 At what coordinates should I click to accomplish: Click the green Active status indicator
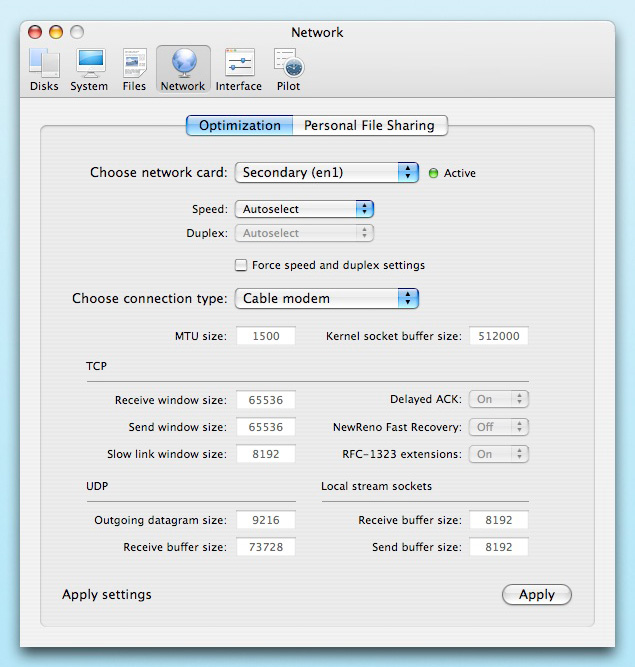coord(433,173)
